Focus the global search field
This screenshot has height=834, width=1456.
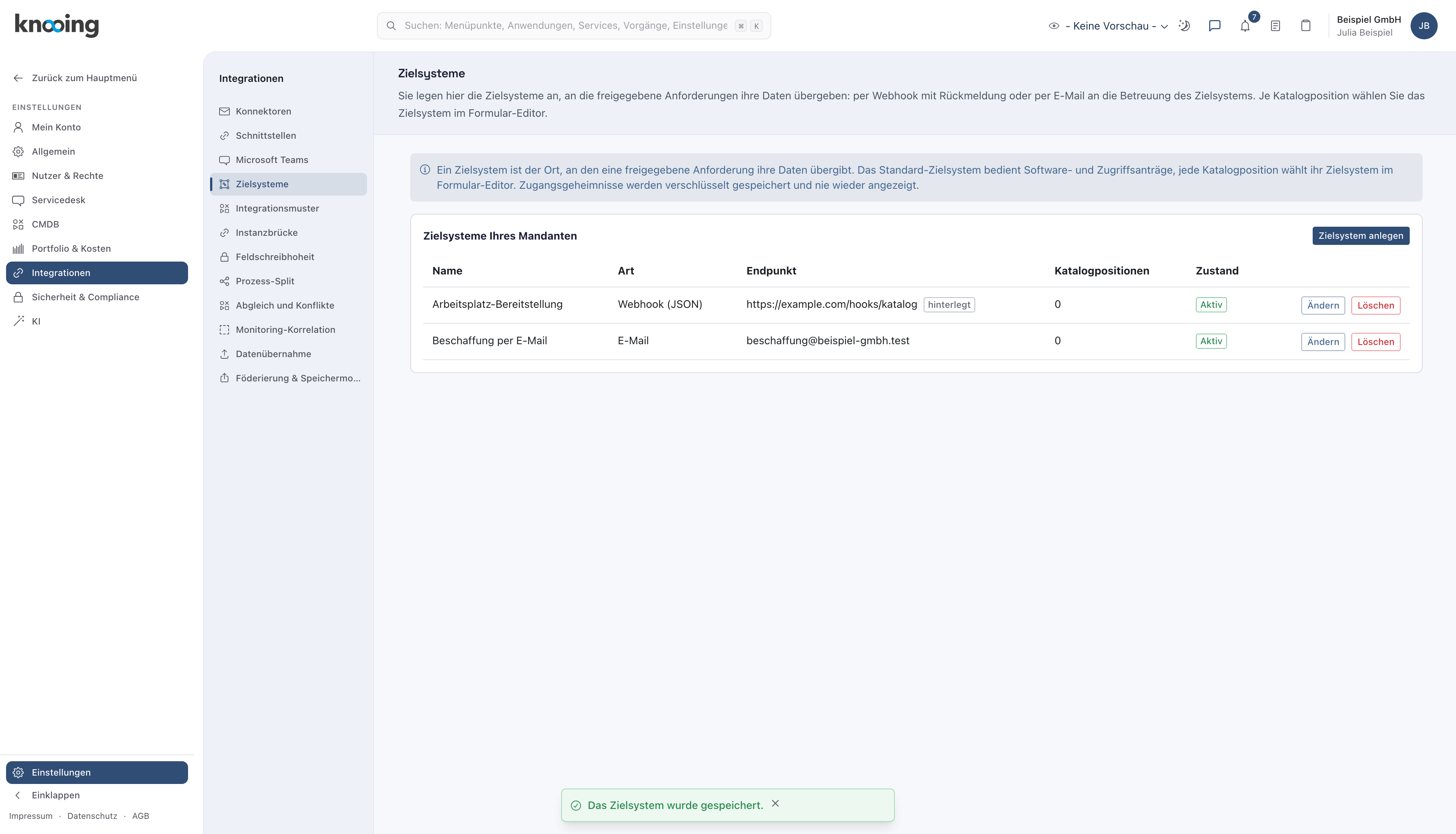(x=573, y=26)
